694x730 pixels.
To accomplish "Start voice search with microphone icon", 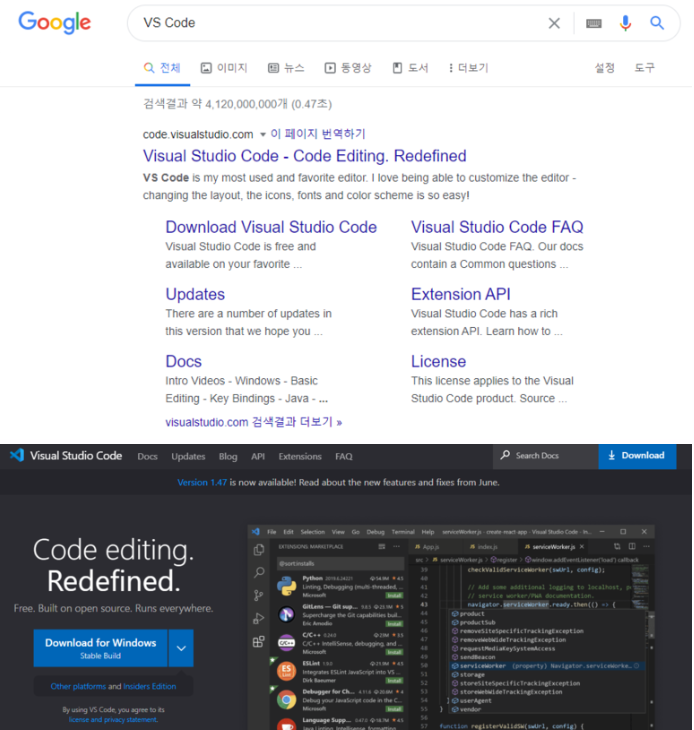I will 625,23.
